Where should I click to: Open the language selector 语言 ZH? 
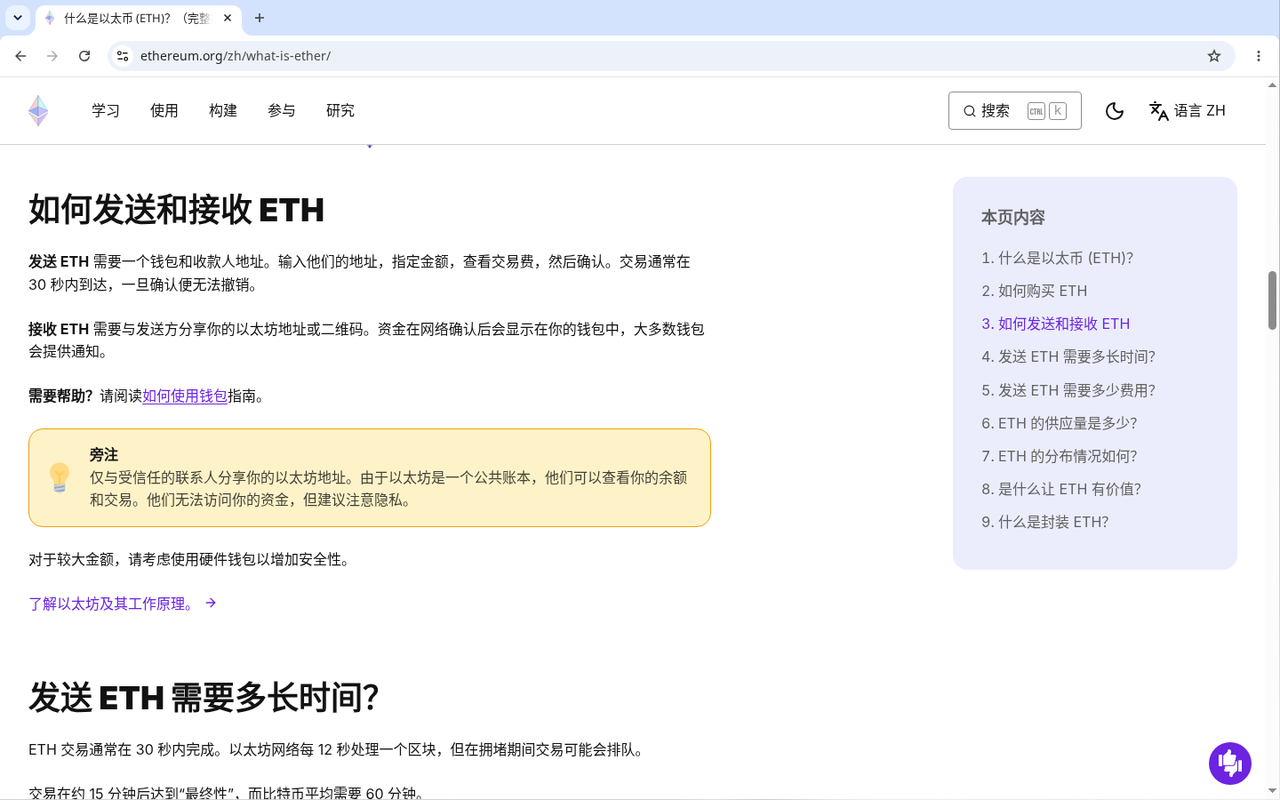click(1187, 111)
